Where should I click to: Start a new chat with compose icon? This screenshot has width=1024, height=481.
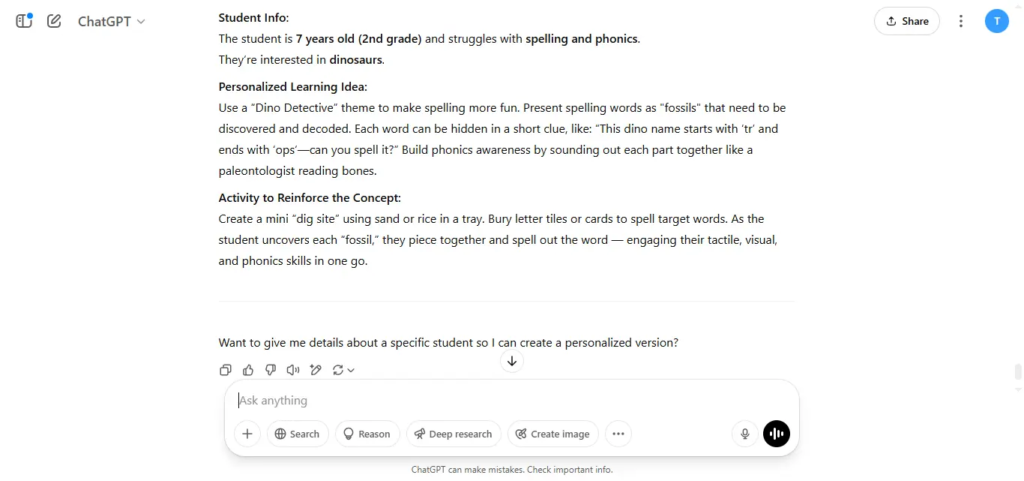click(x=54, y=21)
